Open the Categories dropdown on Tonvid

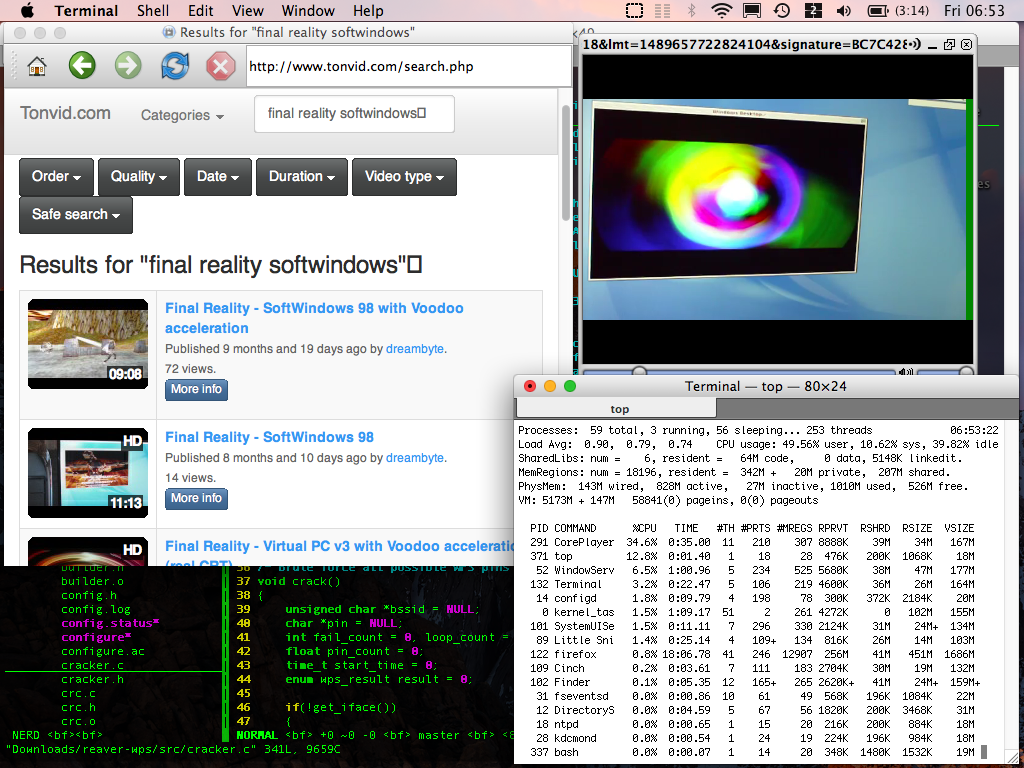coord(182,115)
